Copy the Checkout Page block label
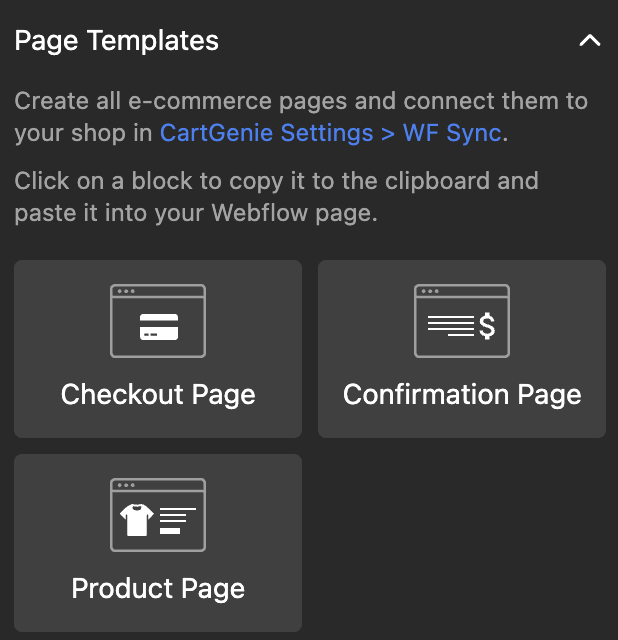Screen dimensions: 618x640 pyautogui.click(x=158, y=395)
